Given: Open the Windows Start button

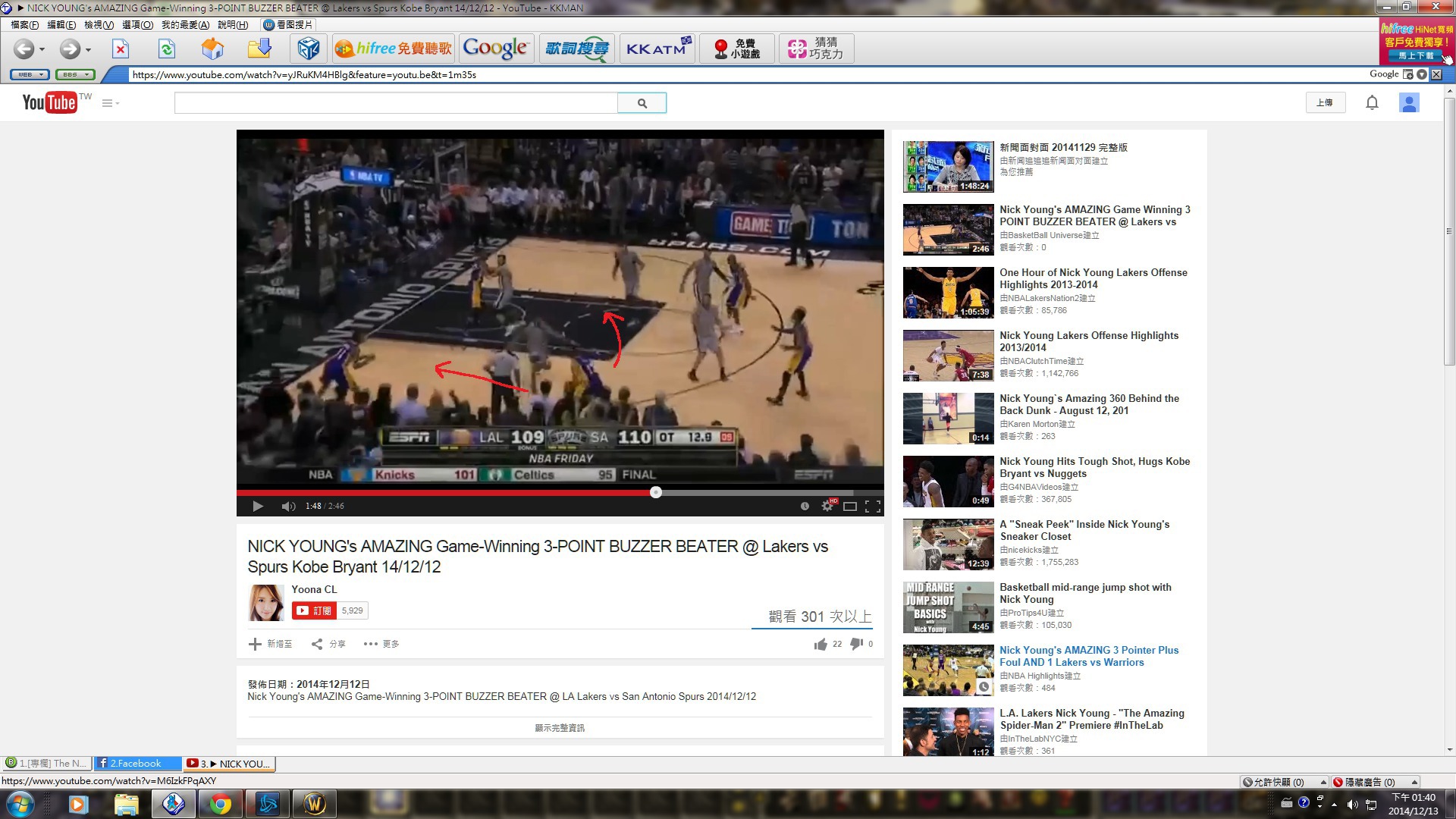Looking at the screenshot, I should pyautogui.click(x=20, y=804).
